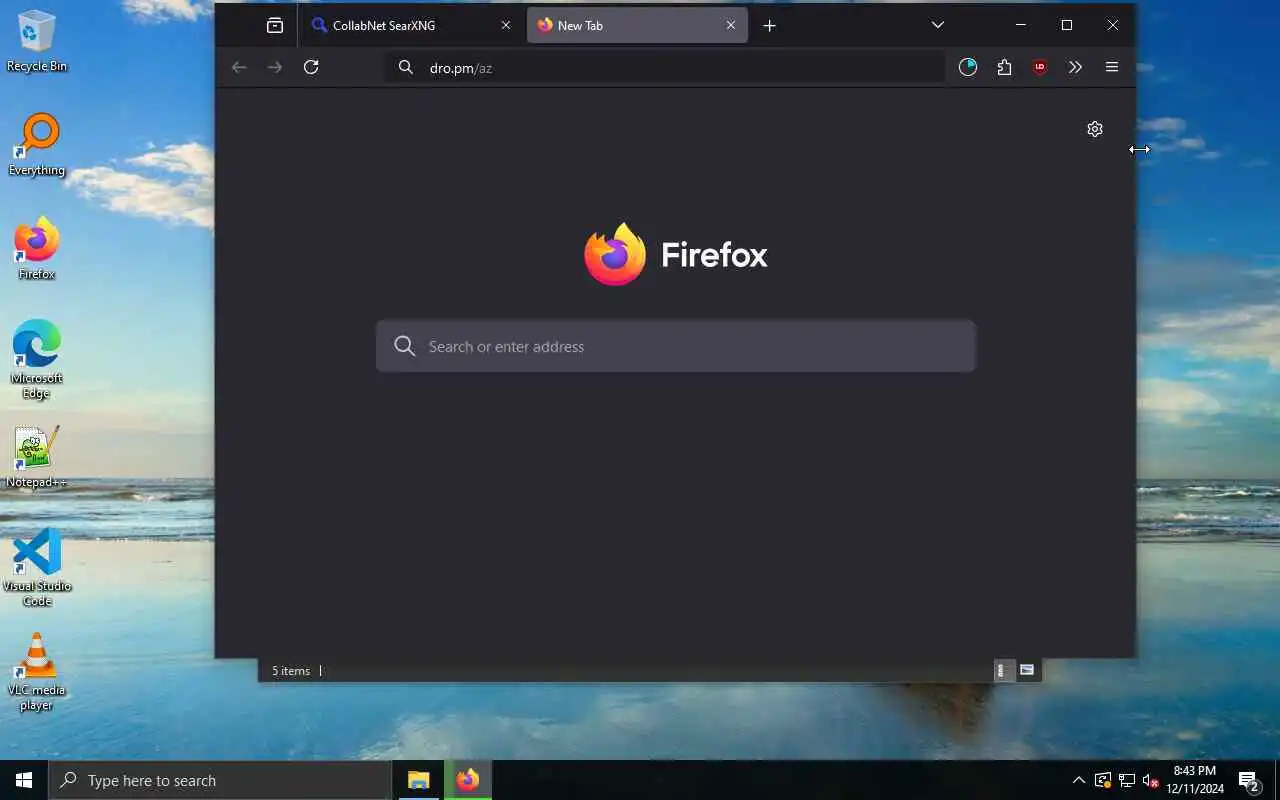Image resolution: width=1280 pixels, height=800 pixels.
Task: Open the uBlock Origin toolbar icon
Action: (x=1040, y=67)
